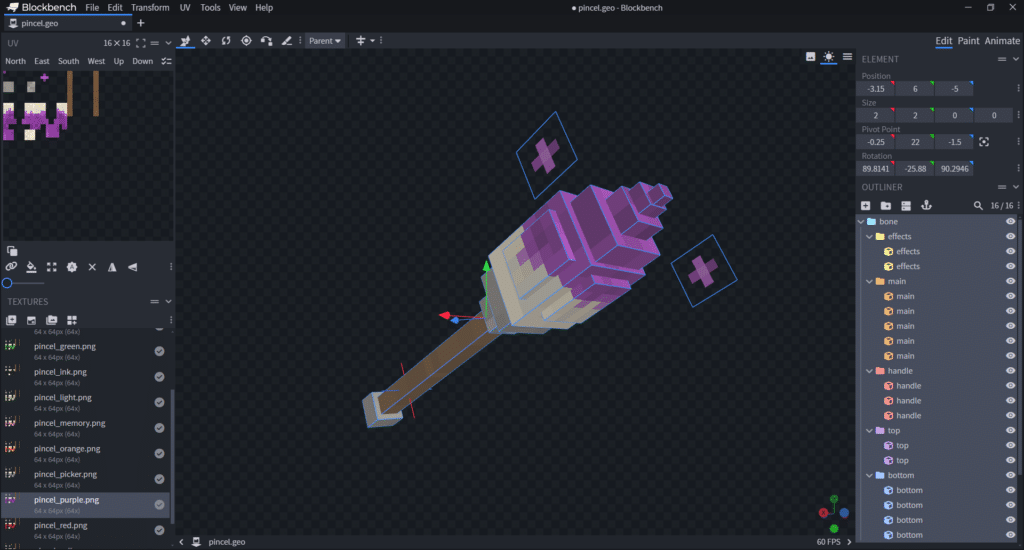Open the viewport hamburger menu
The width and height of the screenshot is (1024, 550).
tap(848, 57)
